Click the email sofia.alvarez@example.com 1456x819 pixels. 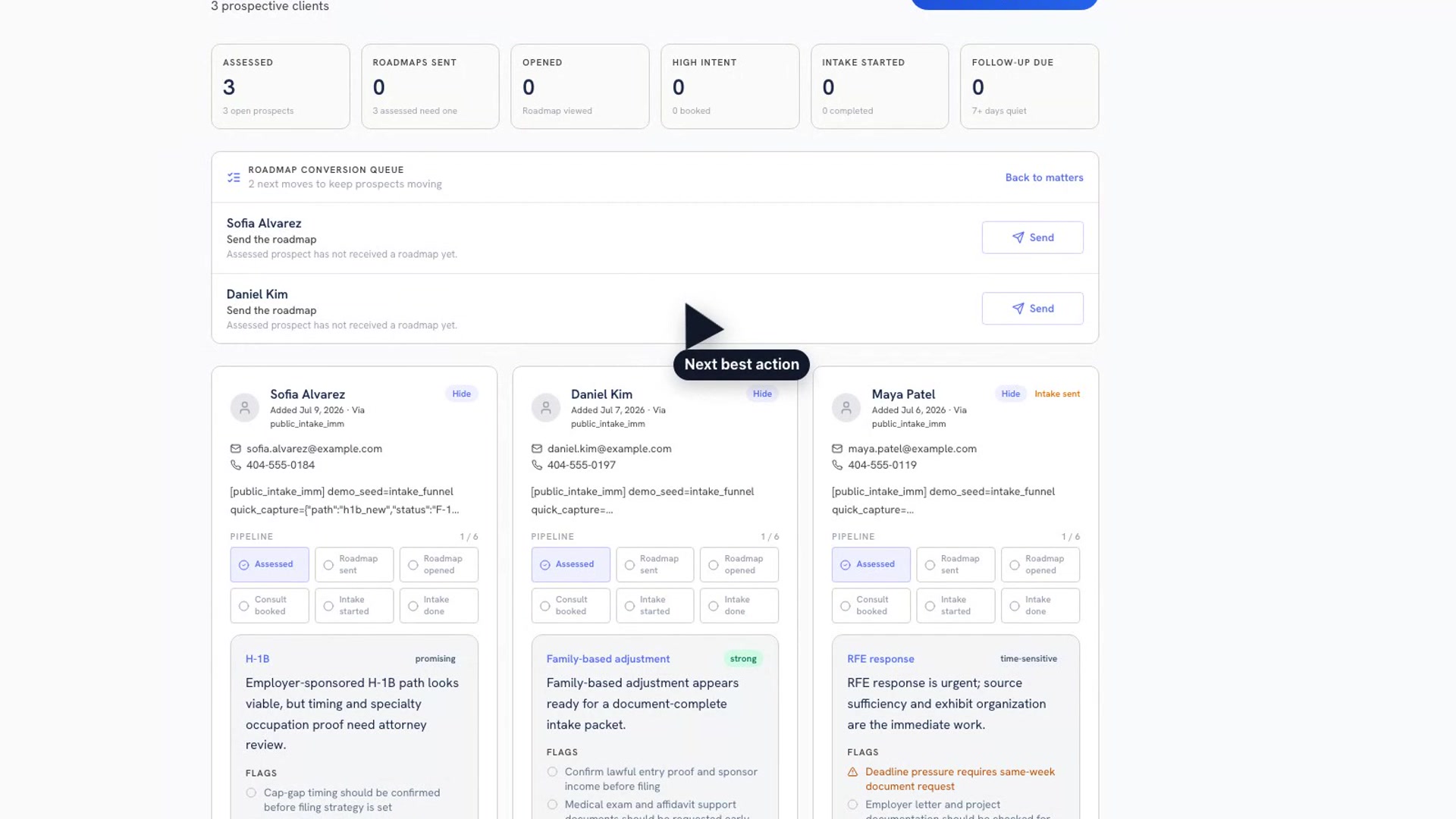click(x=314, y=449)
